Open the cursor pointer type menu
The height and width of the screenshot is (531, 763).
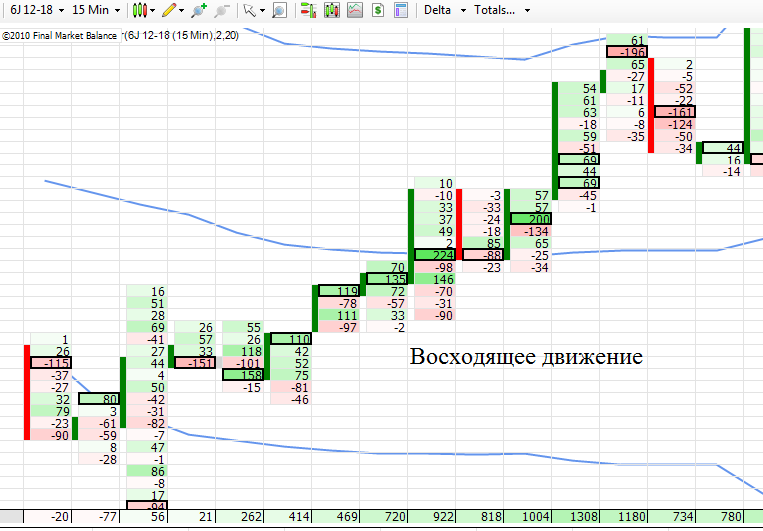point(254,10)
